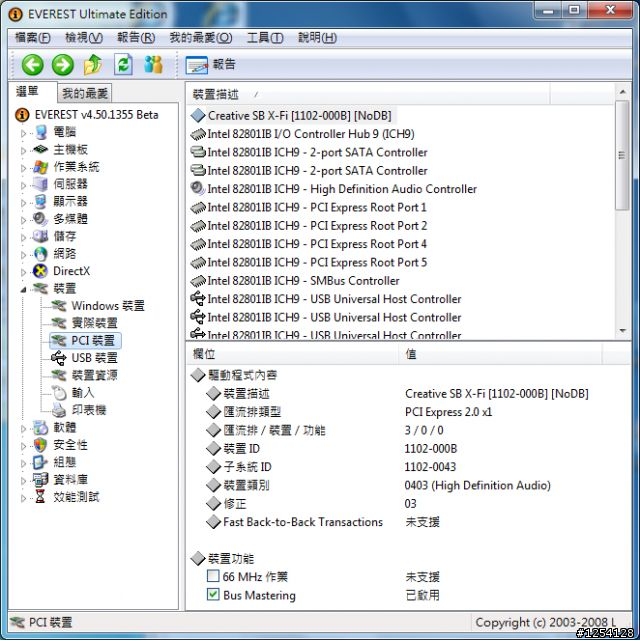Collapse the 裝置 tree node

(23, 289)
